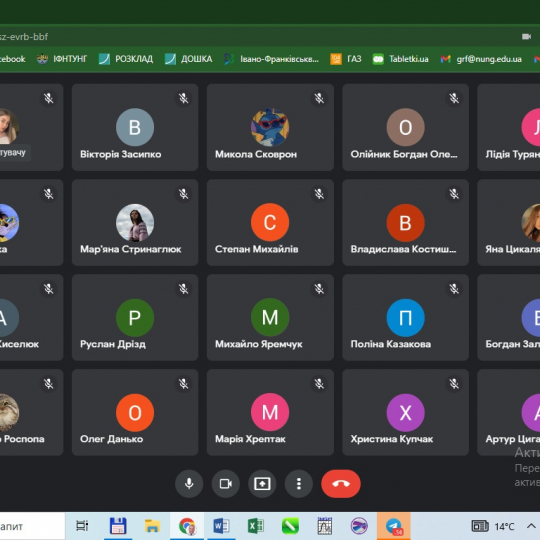Click muted mic icon on Степан Михайлів tile
Screen dimensions: 540x540
[x=319, y=194]
